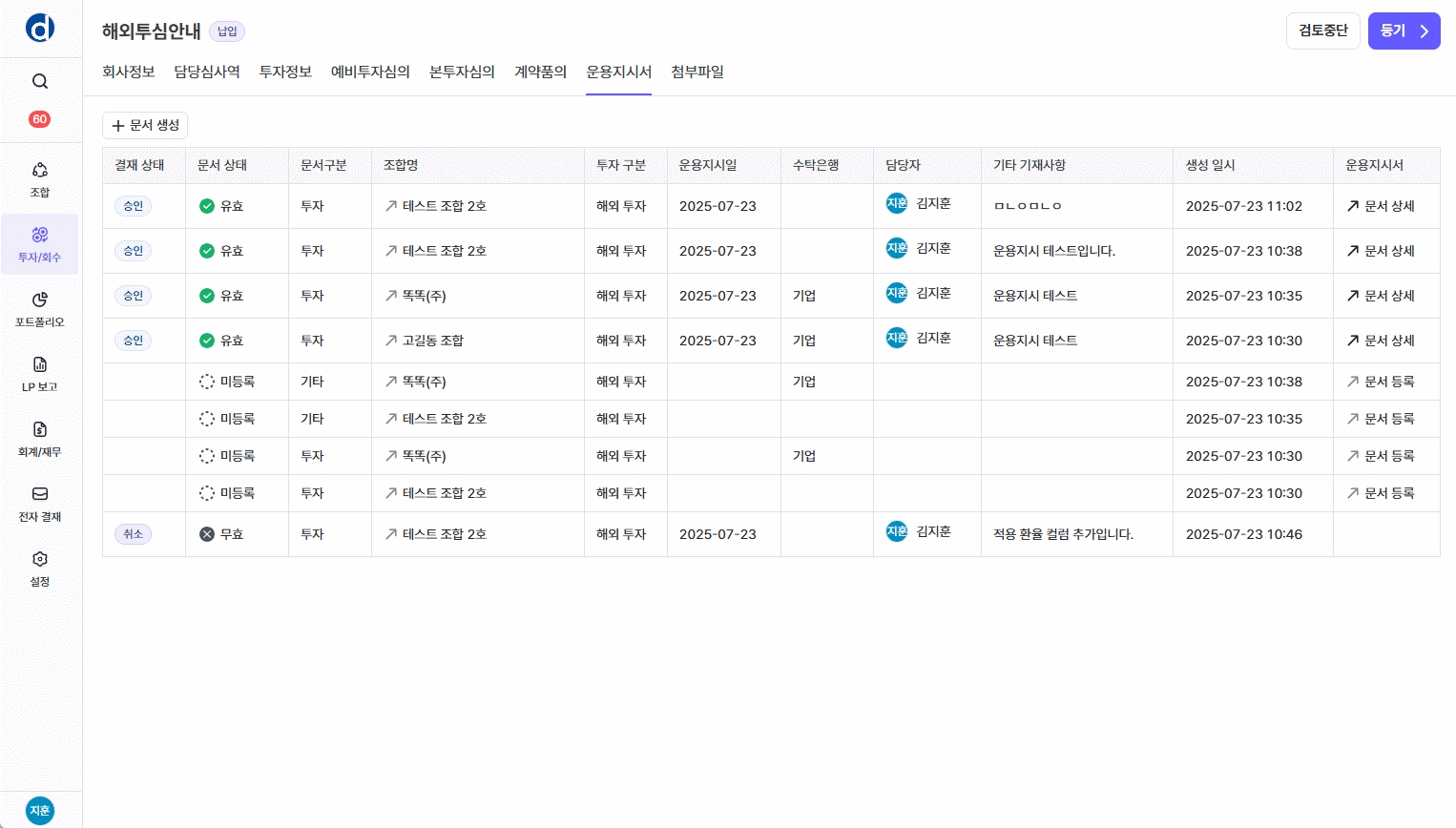Click the search magnifier icon in sidebar
The height and width of the screenshot is (828, 1456).
(x=40, y=81)
